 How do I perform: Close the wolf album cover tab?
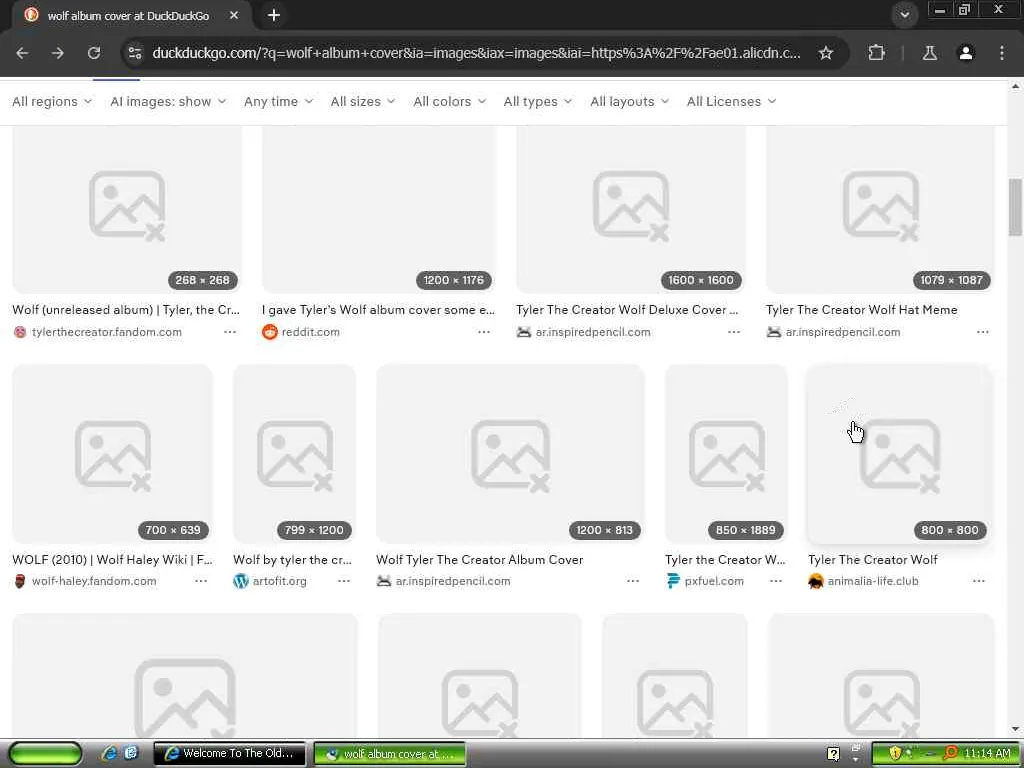tap(234, 15)
